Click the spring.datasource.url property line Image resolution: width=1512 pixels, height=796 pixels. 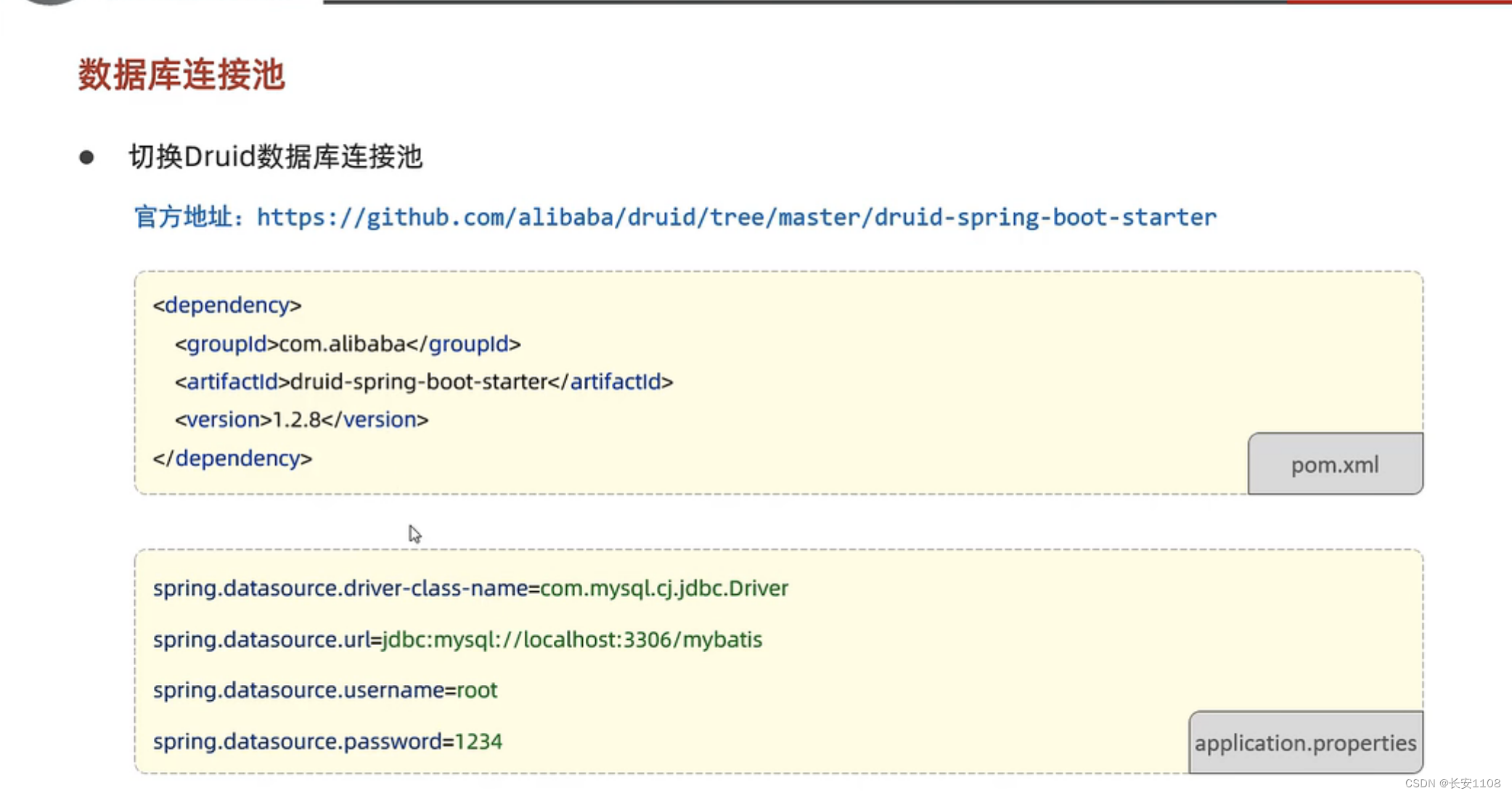pos(457,639)
